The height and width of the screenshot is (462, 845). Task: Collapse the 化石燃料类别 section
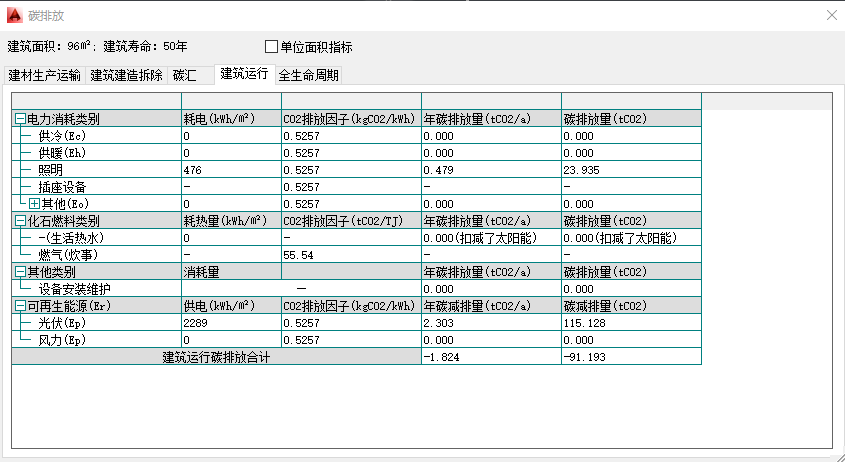tap(20, 221)
